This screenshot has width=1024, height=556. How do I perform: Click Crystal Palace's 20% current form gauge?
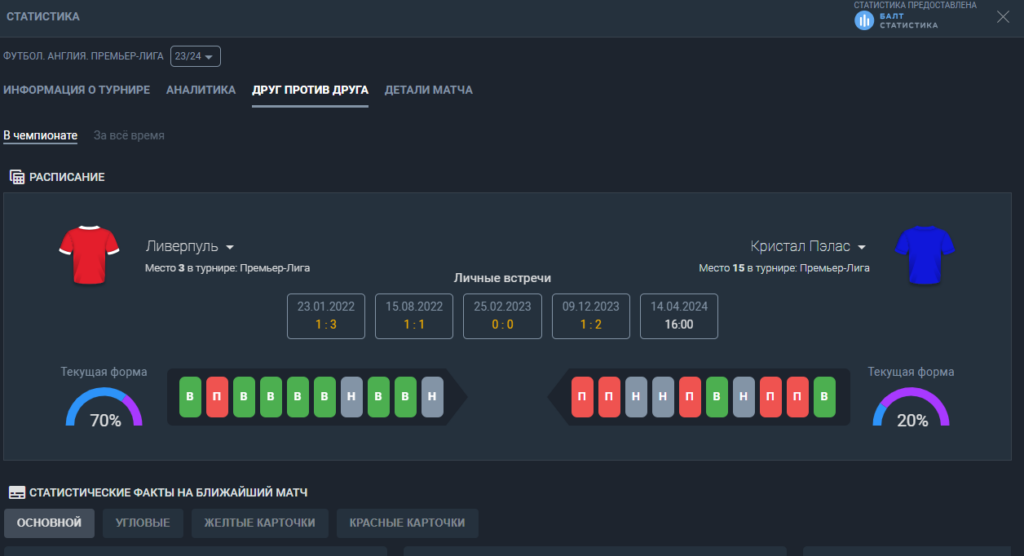point(911,408)
